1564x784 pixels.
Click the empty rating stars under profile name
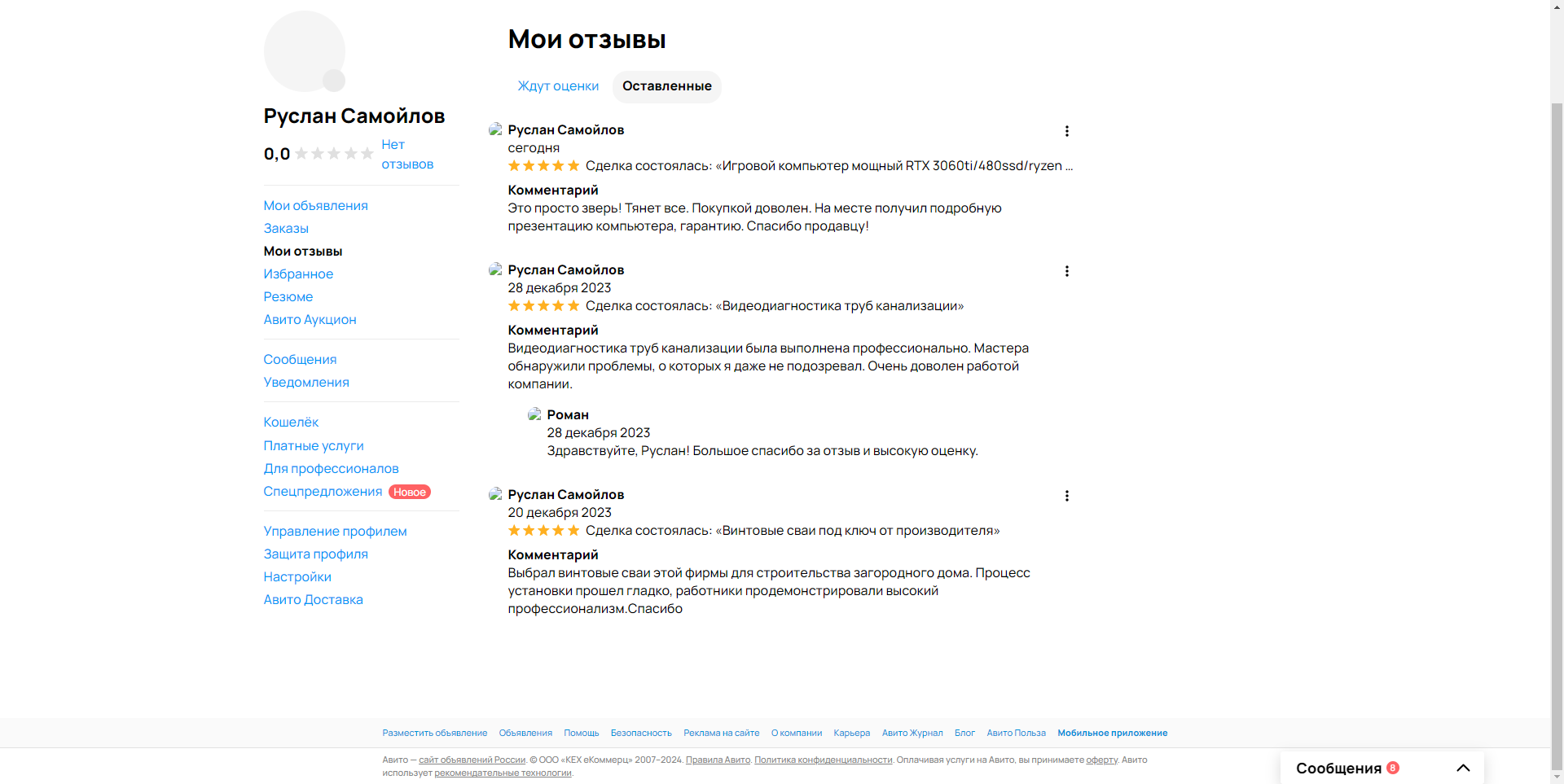coord(334,154)
